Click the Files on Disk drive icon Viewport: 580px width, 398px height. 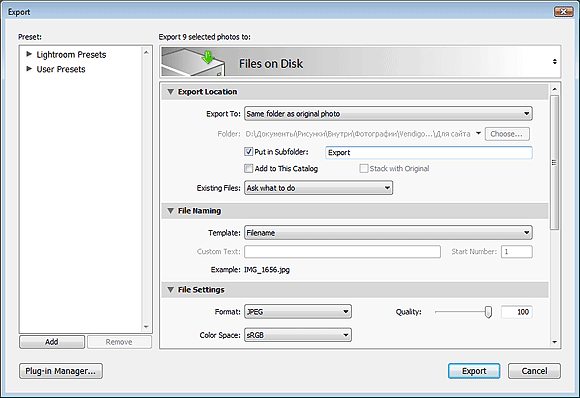[x=193, y=62]
